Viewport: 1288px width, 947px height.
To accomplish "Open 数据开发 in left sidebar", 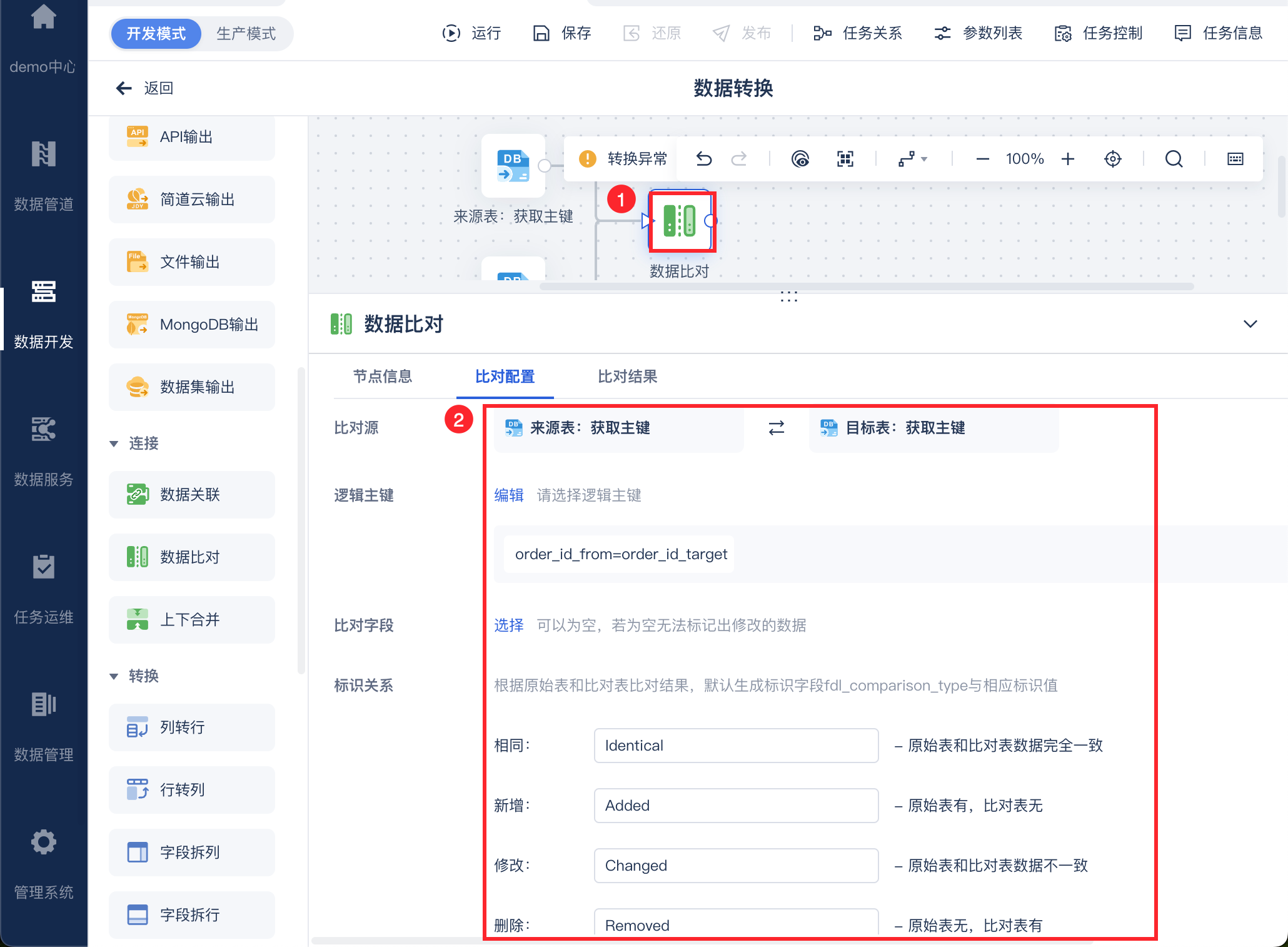I will coord(43,313).
